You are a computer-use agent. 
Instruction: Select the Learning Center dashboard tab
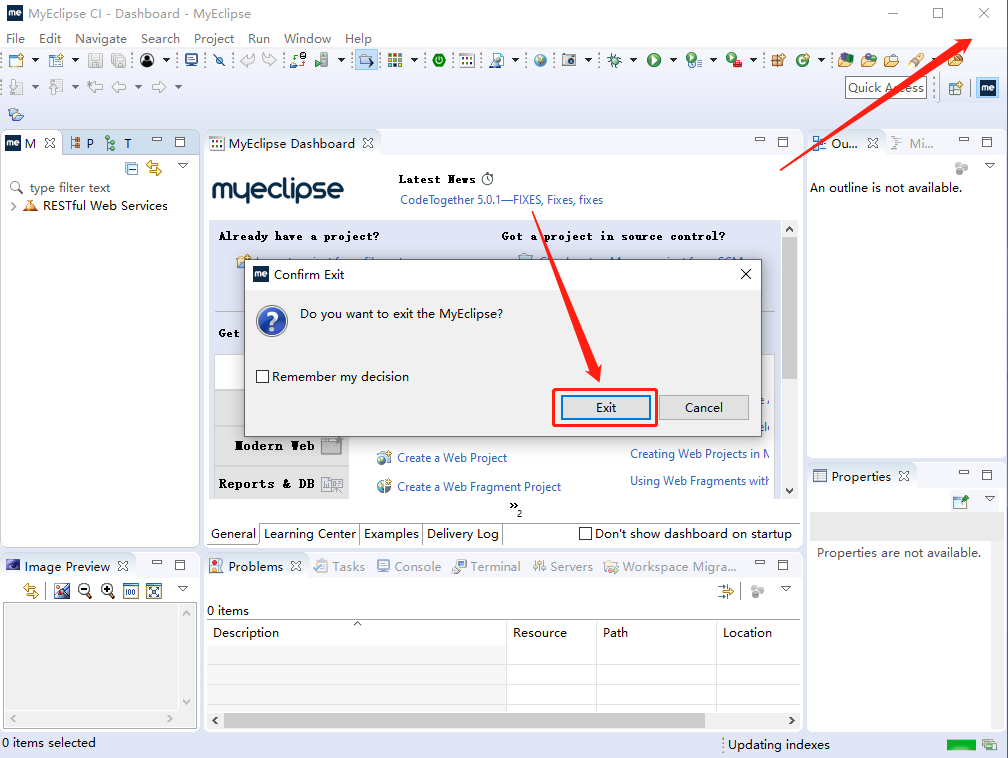point(309,534)
